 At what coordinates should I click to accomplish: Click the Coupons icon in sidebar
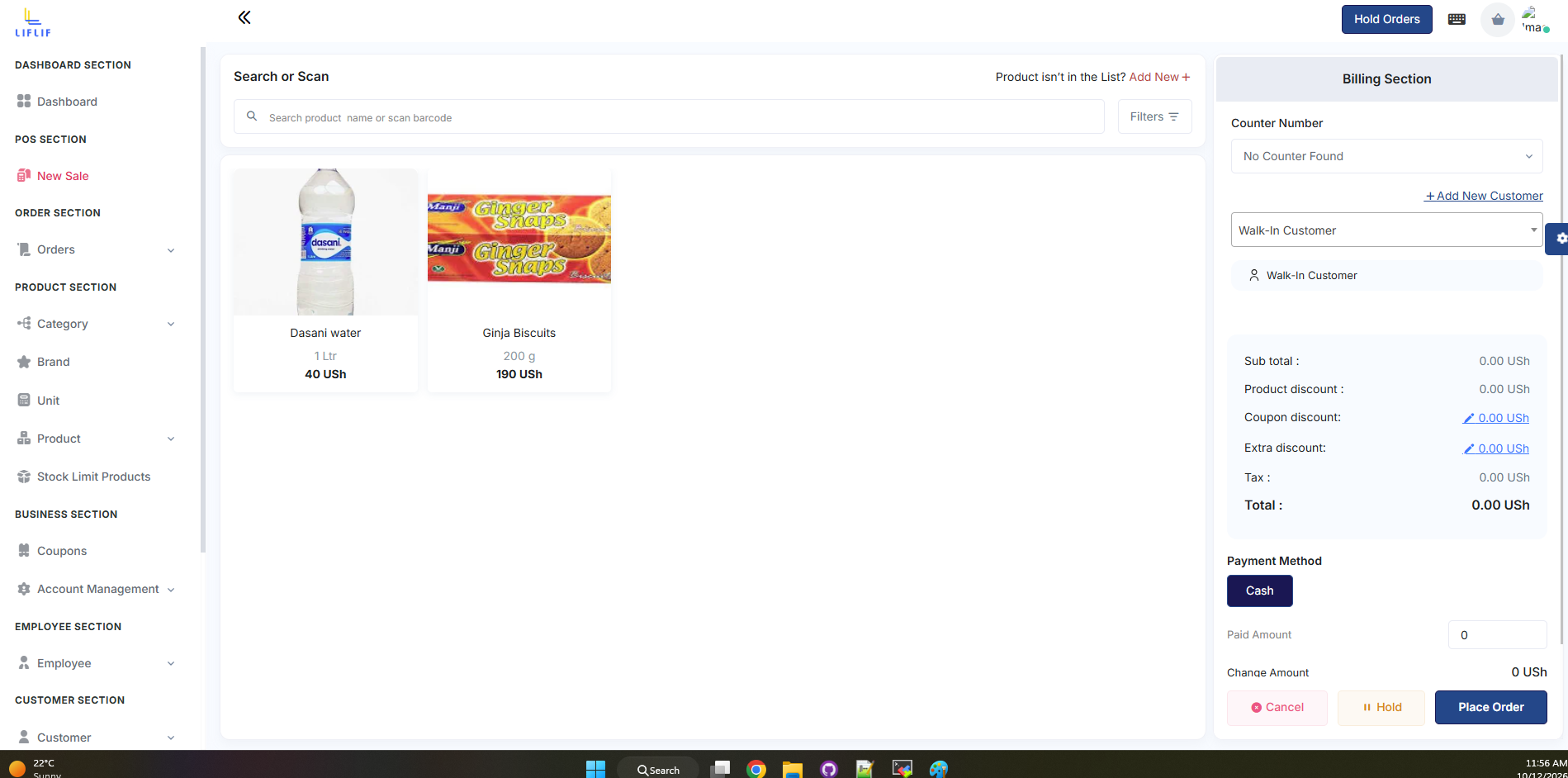pyautogui.click(x=24, y=550)
